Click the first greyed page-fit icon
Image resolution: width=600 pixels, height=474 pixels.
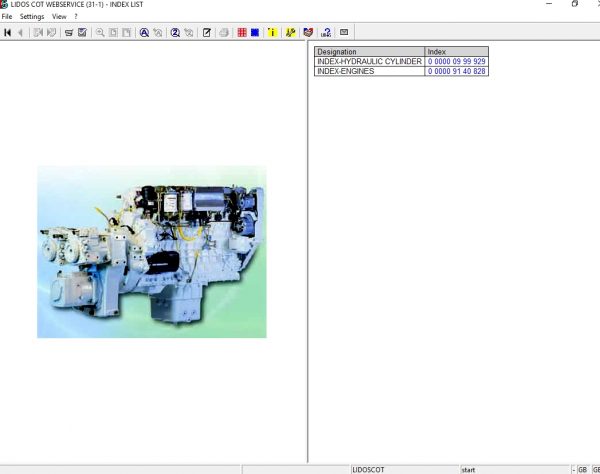[113, 33]
